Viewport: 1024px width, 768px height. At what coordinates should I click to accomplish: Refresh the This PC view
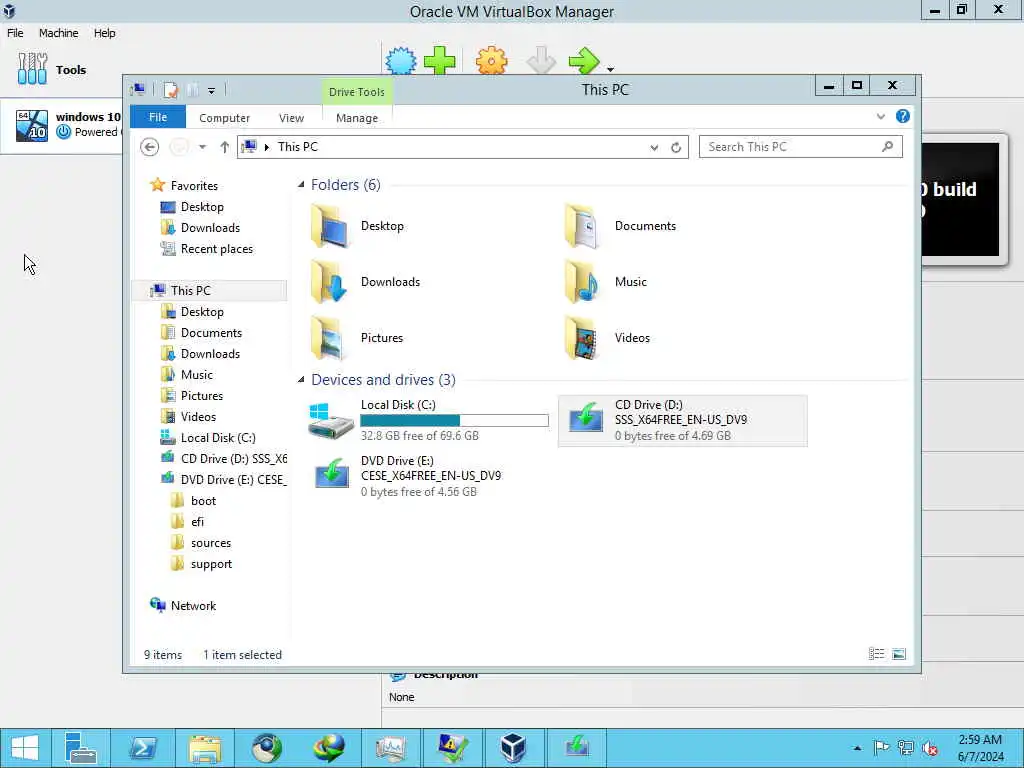point(676,148)
